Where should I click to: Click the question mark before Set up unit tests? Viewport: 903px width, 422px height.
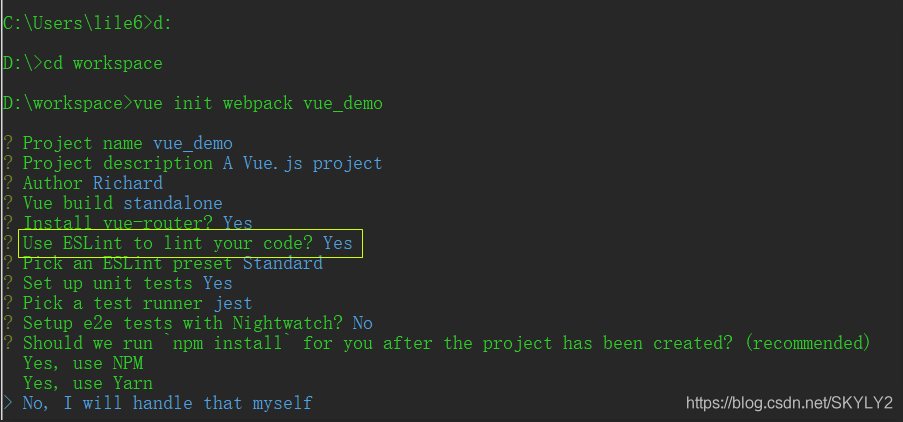(x=7, y=283)
